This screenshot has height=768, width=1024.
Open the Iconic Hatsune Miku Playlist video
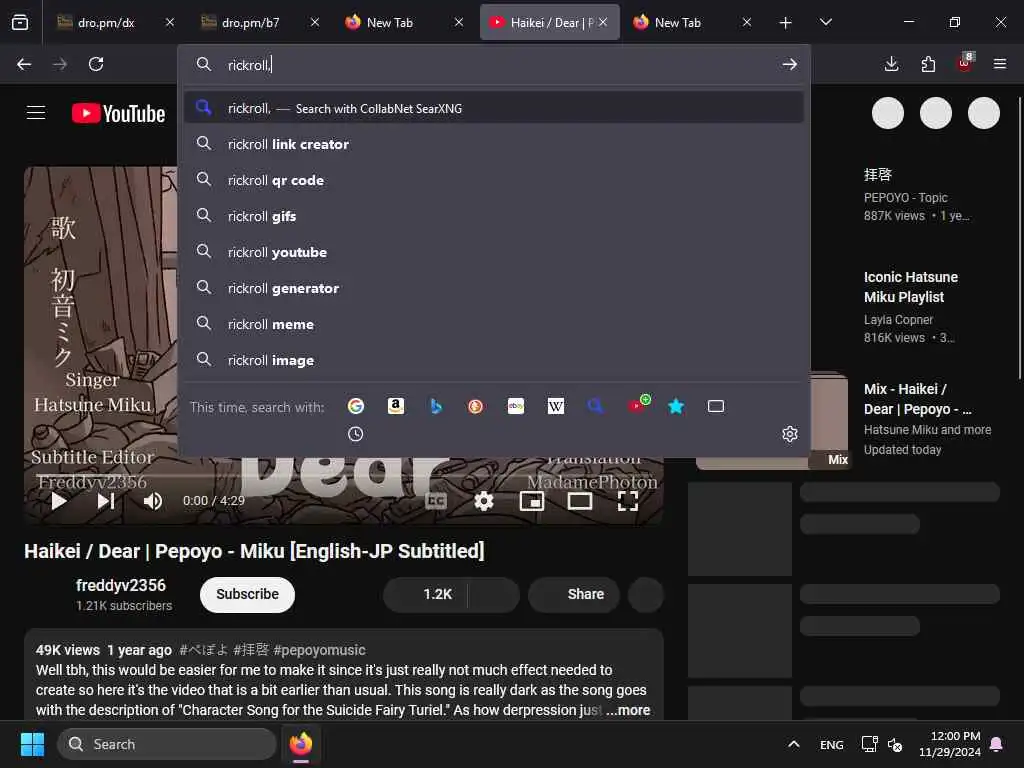(x=910, y=287)
